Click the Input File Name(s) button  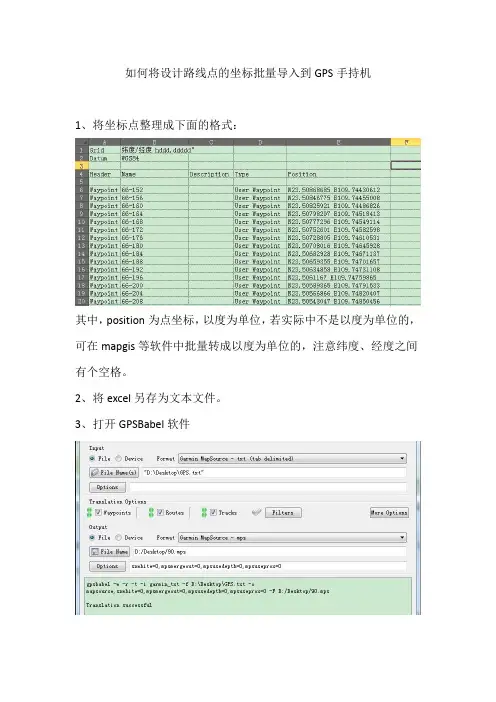(x=114, y=472)
